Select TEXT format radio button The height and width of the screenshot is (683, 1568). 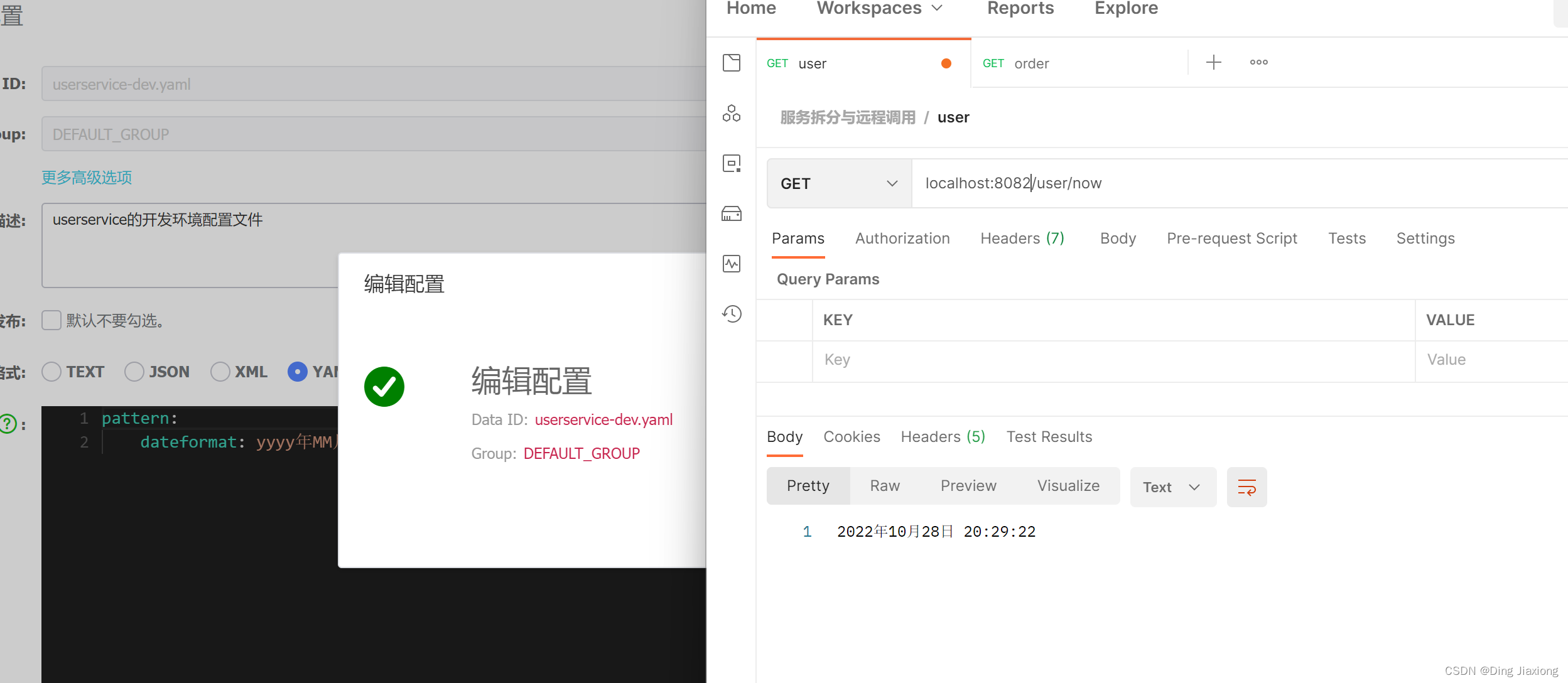click(51, 372)
